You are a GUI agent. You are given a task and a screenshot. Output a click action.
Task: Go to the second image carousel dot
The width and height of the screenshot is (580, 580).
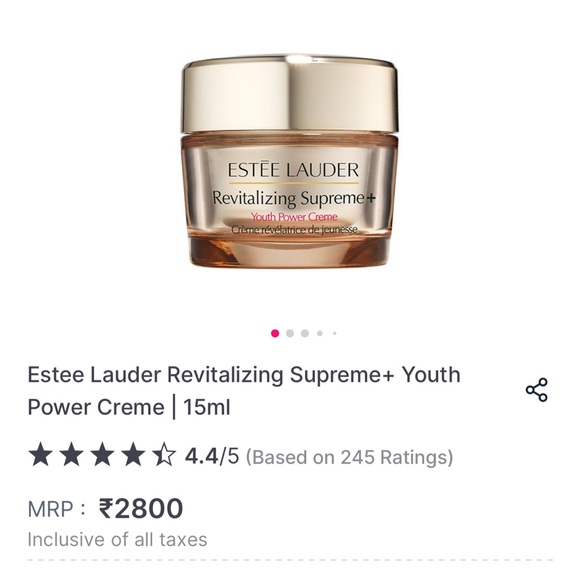click(x=290, y=333)
